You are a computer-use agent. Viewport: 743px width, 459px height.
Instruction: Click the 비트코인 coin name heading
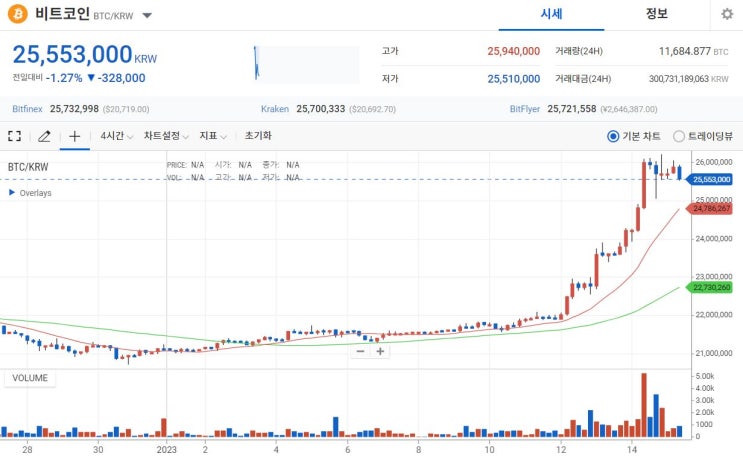point(62,14)
